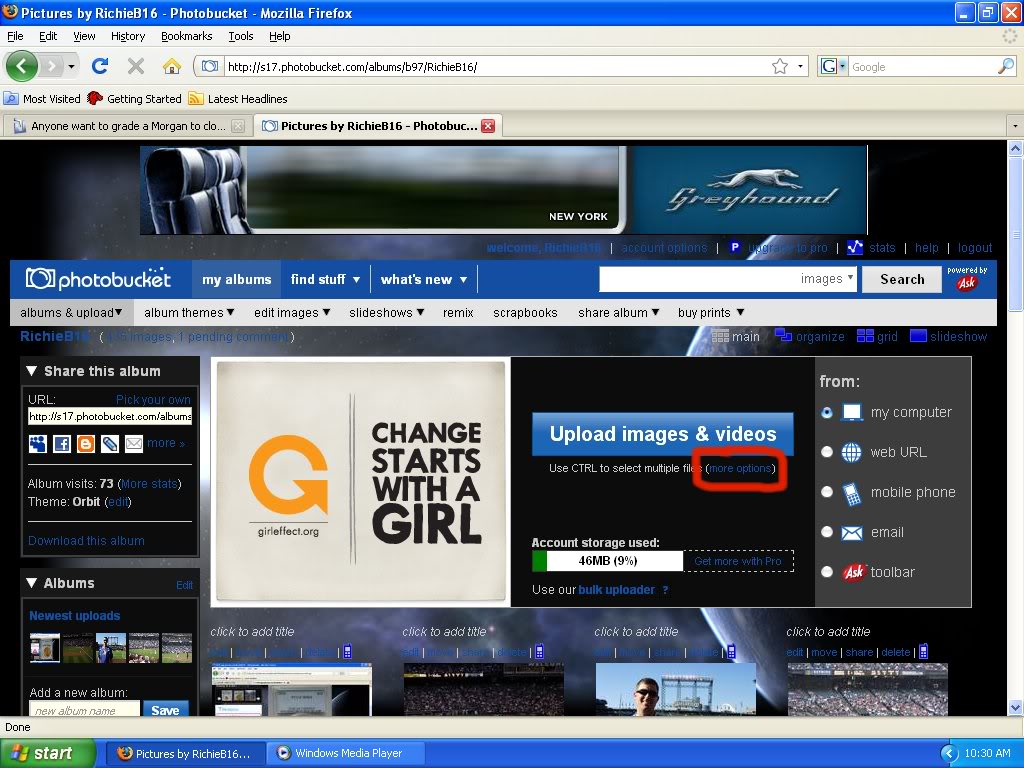
Task: Open the Most Visited bookmarks folder
Action: (x=42, y=99)
